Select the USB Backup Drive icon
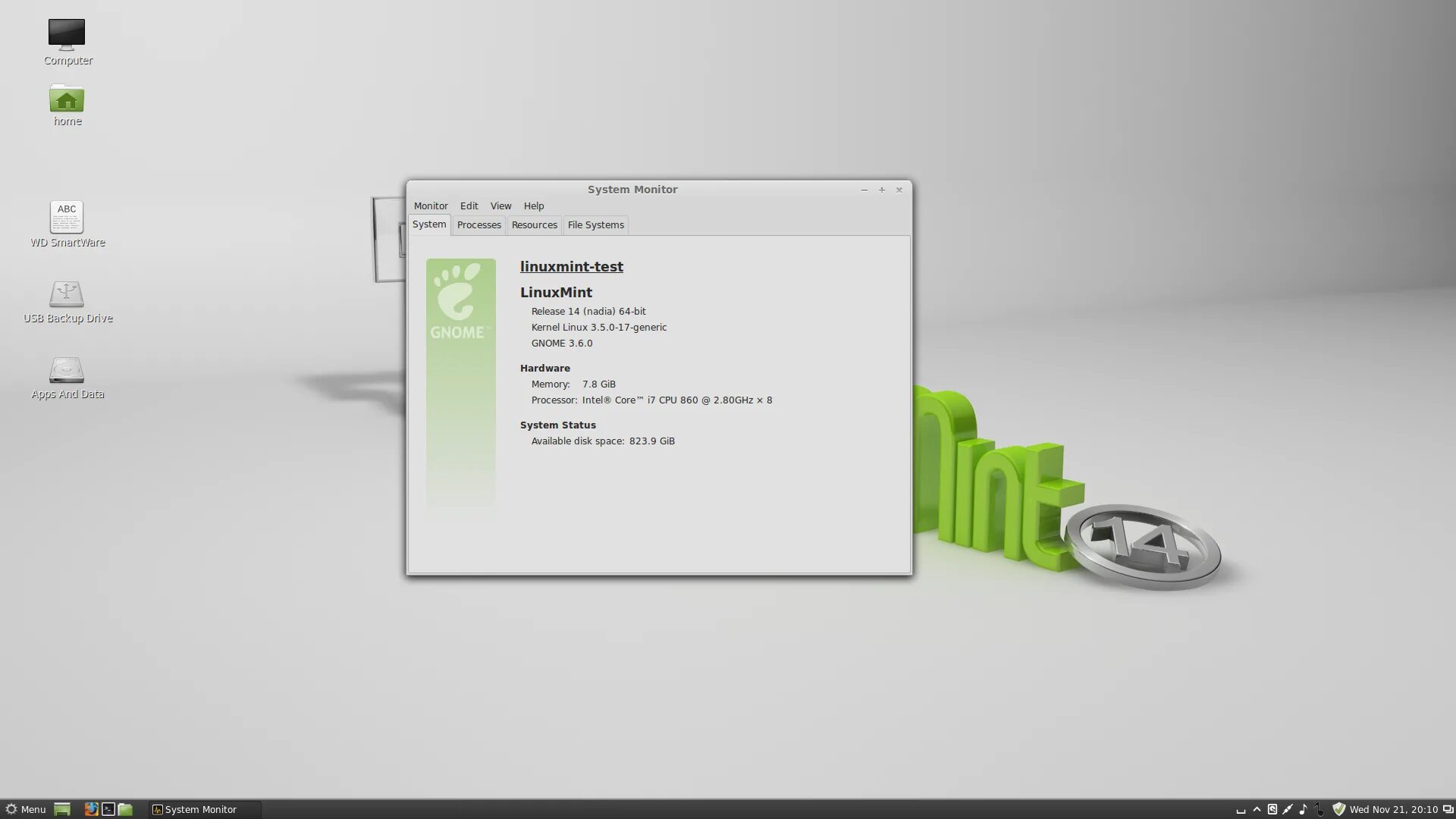 pyautogui.click(x=67, y=294)
